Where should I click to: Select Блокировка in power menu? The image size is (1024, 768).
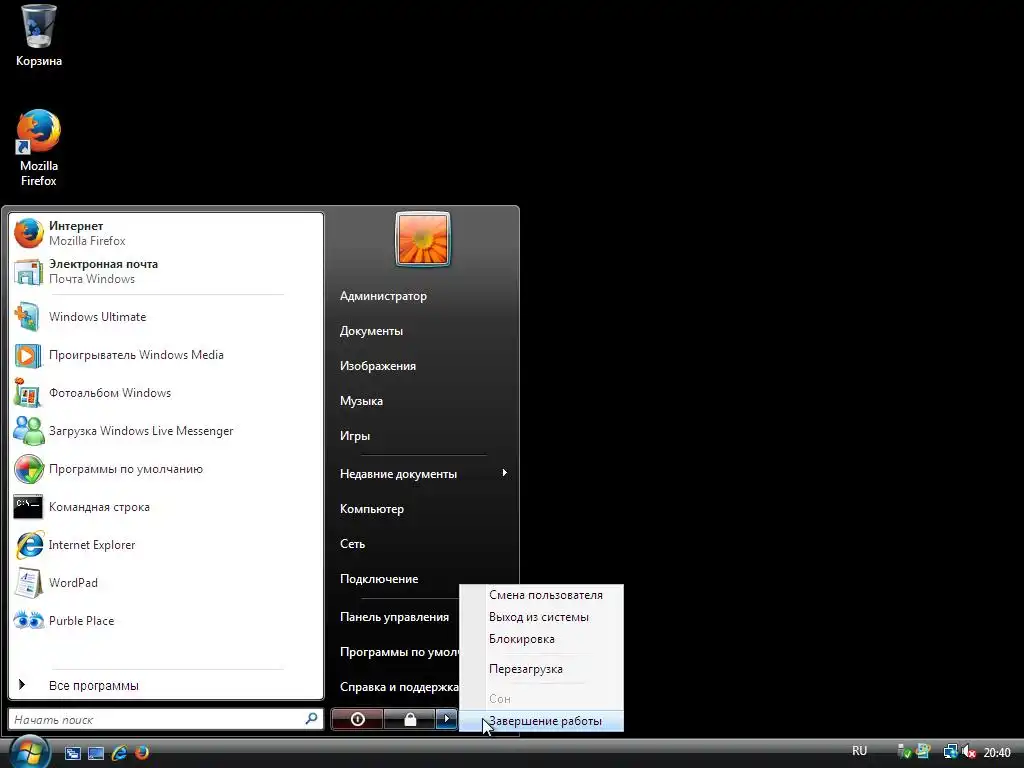pyautogui.click(x=542, y=639)
